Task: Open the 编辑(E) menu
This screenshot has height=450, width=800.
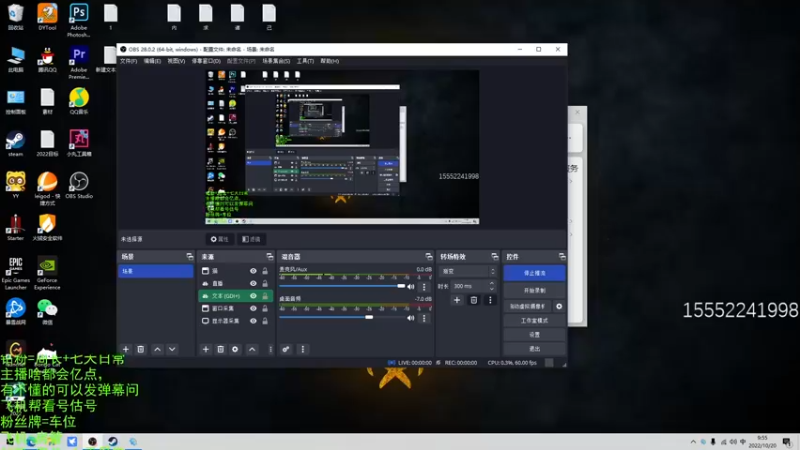Action: click(x=152, y=61)
